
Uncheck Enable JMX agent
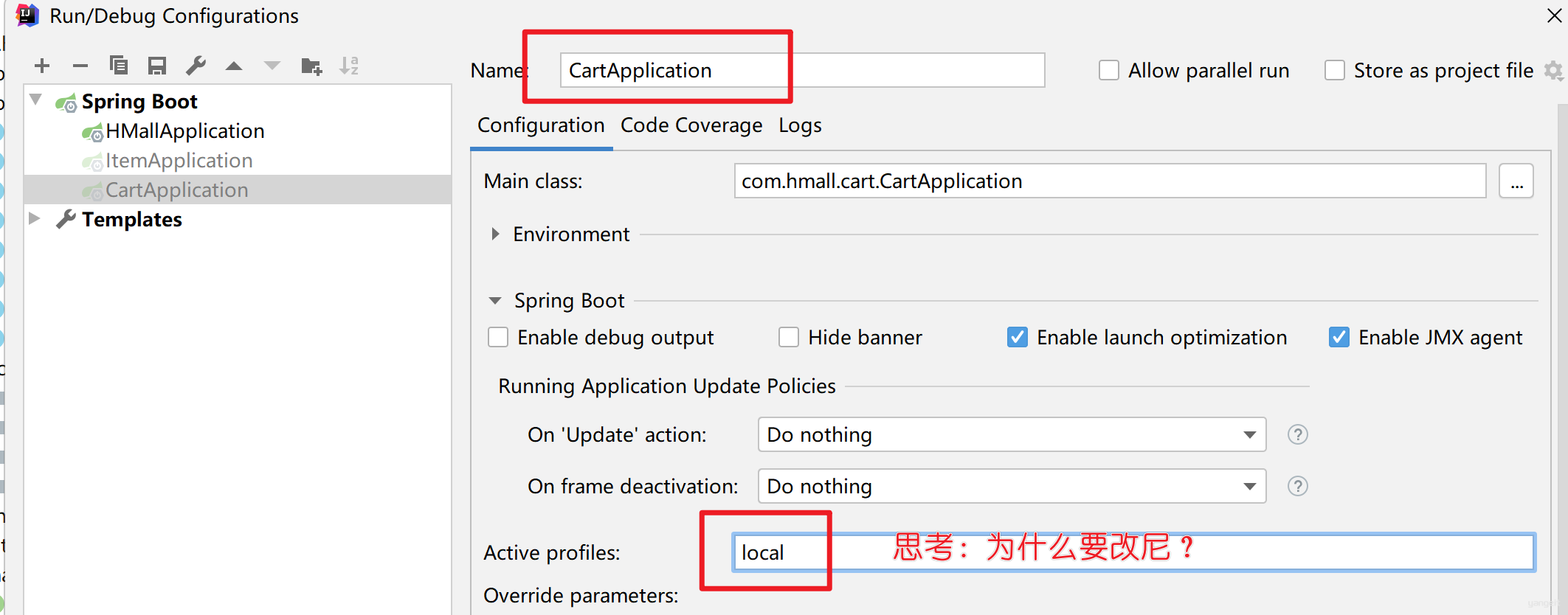1339,337
